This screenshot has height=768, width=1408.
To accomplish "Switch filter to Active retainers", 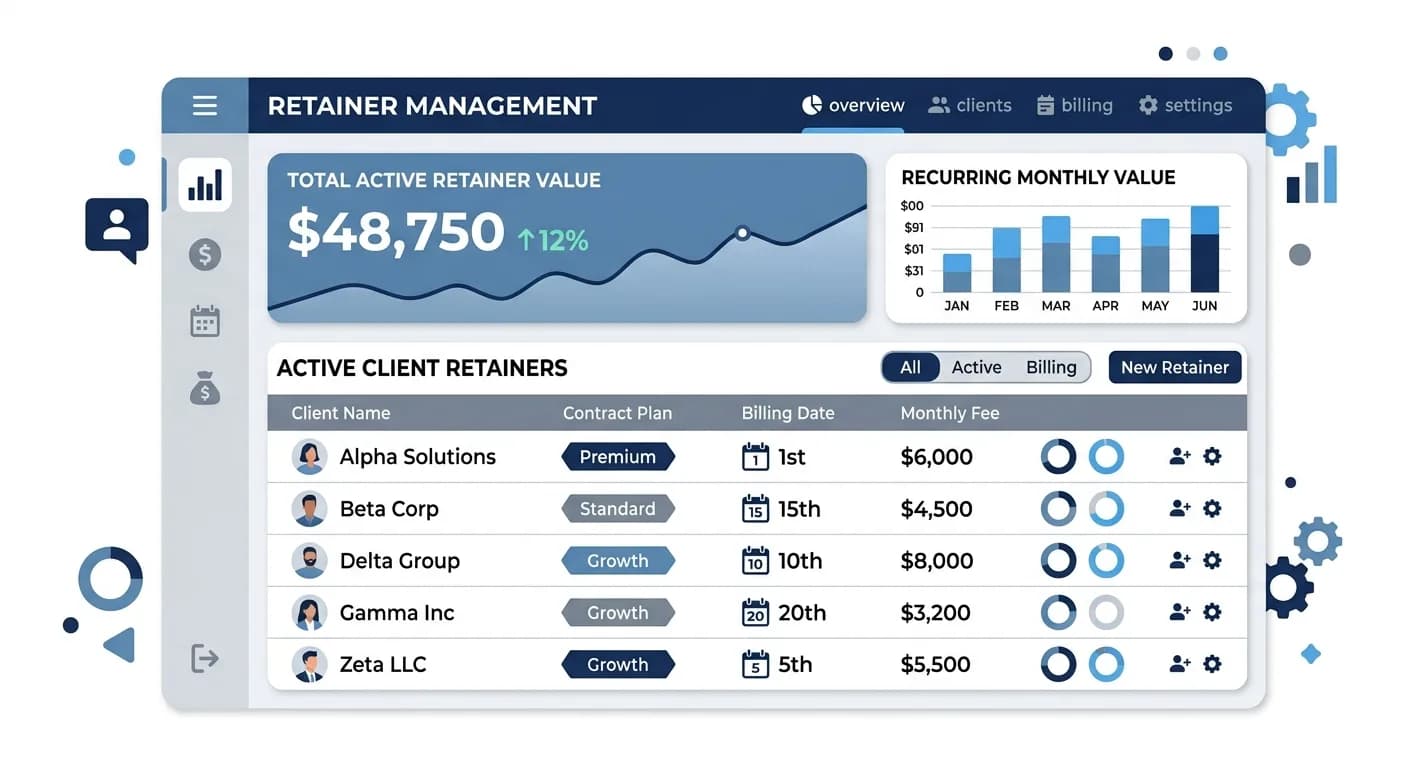I will click(976, 367).
